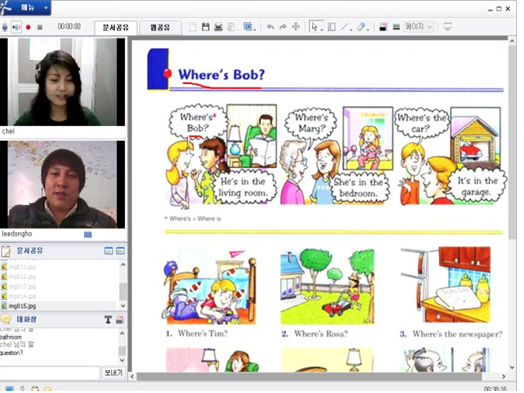
Task: Click chat window scroll-up arrow
Action: pos(122,334)
